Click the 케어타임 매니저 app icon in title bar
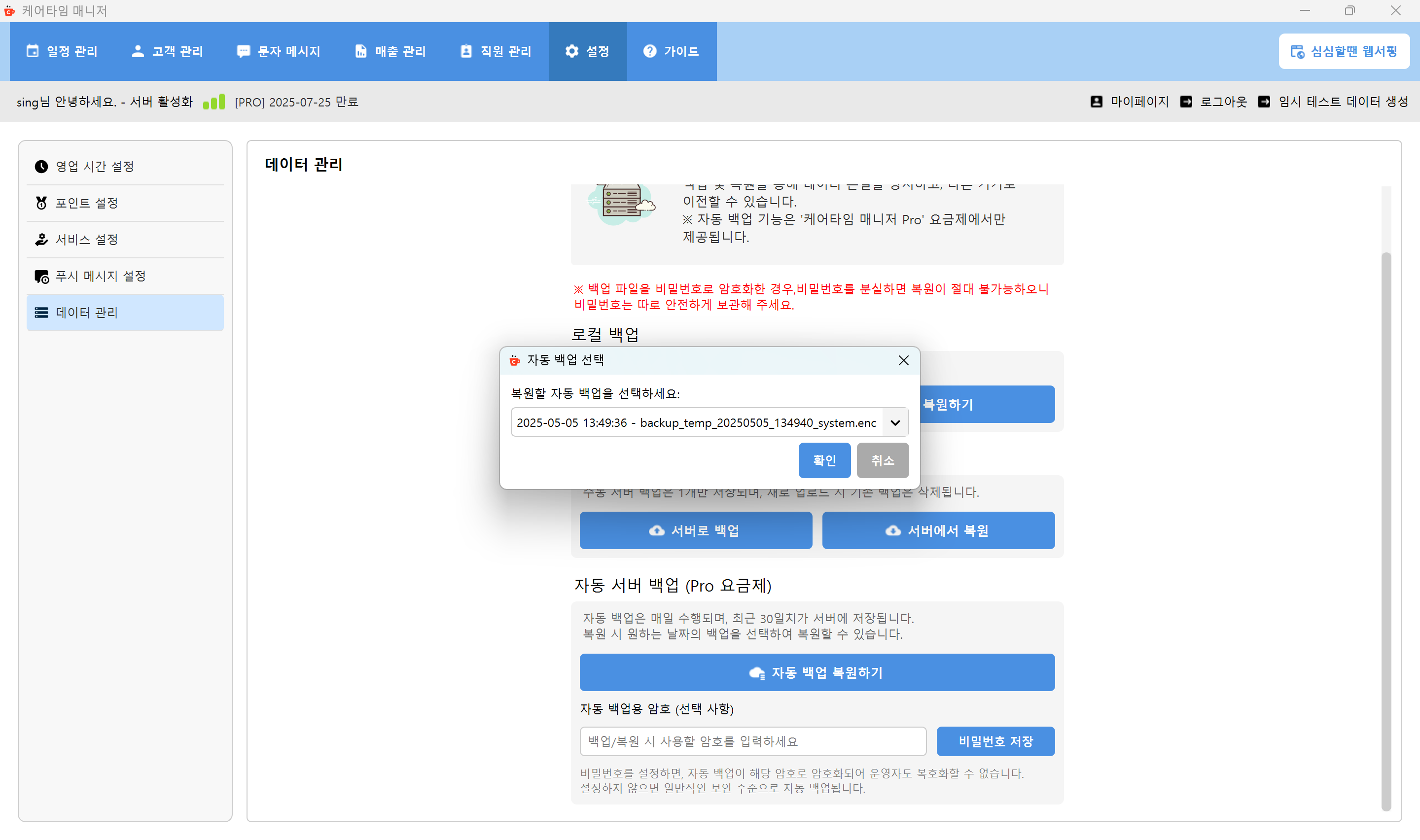Viewport: 1420px width, 840px height. (x=10, y=11)
